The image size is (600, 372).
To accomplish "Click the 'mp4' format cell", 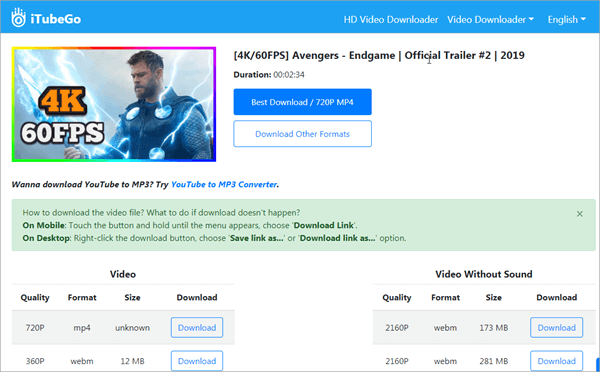I will click(82, 328).
